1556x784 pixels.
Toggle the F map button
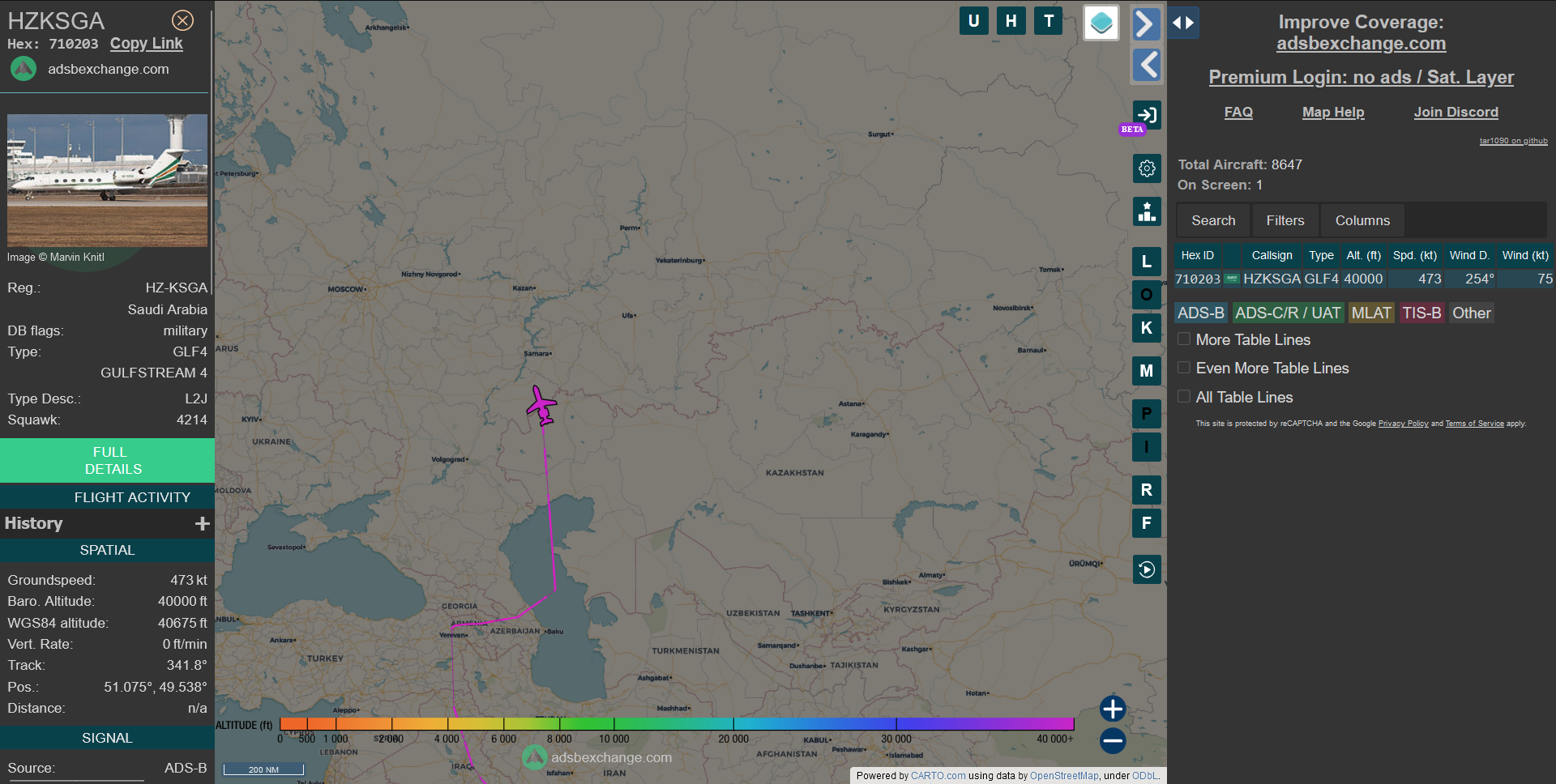point(1146,523)
